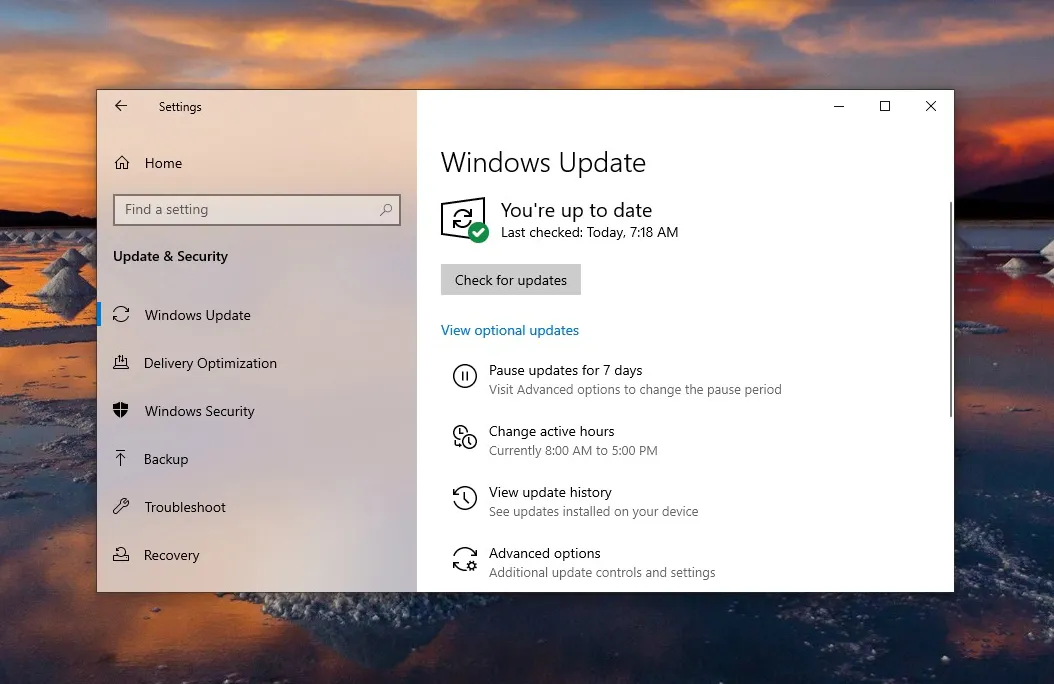Click the back arrow in Settings header
Image resolution: width=1054 pixels, height=684 pixels.
point(121,106)
